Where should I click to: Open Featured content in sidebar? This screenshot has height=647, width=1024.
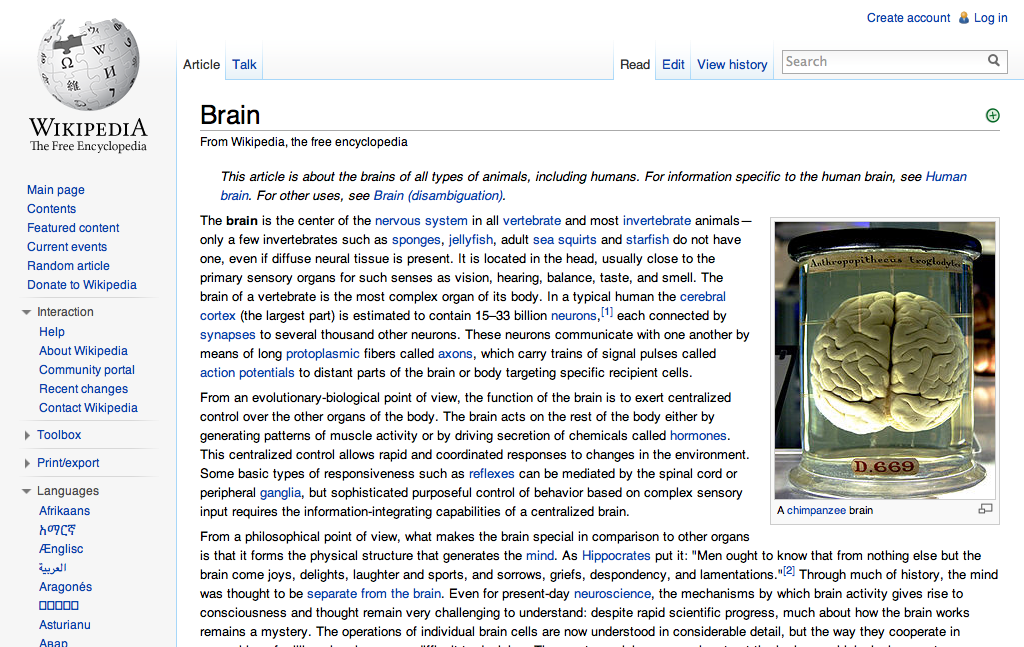click(x=73, y=228)
